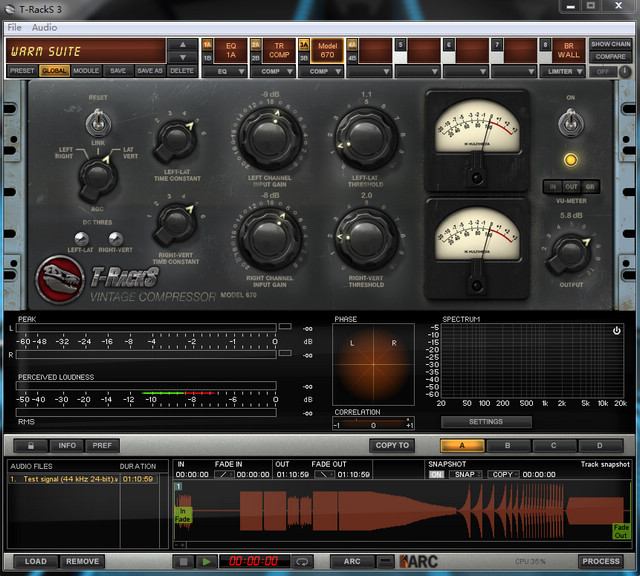The image size is (640, 576).
Task: Toggle the OFF button beside Compare
Action: (x=603, y=72)
